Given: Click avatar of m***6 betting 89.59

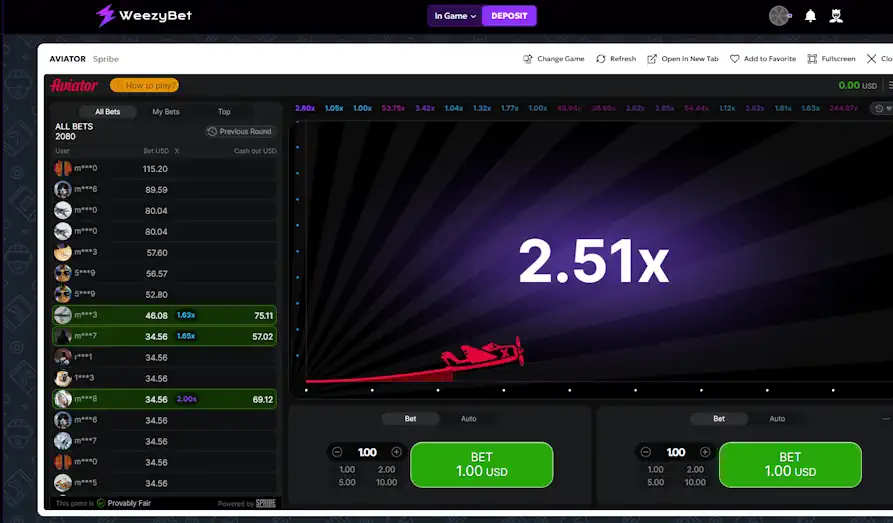Looking at the screenshot, I should (63, 189).
